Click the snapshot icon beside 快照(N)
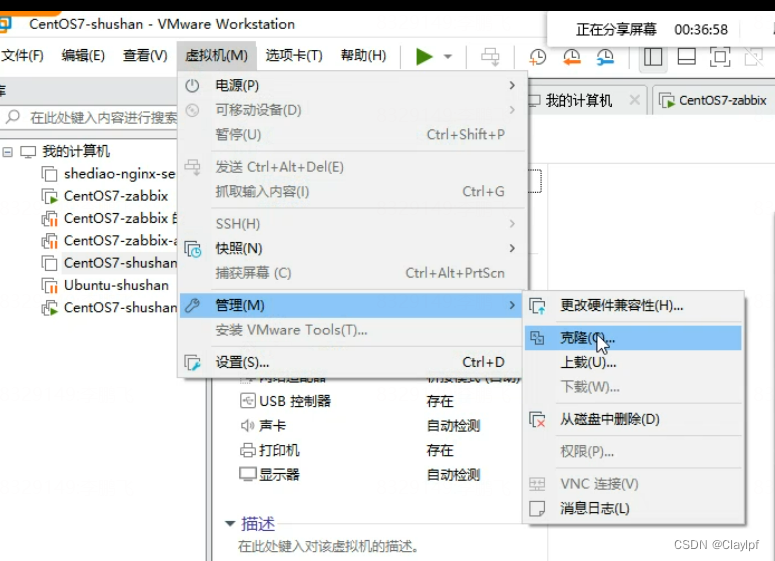Image resolution: width=775 pixels, height=561 pixels. [193, 249]
